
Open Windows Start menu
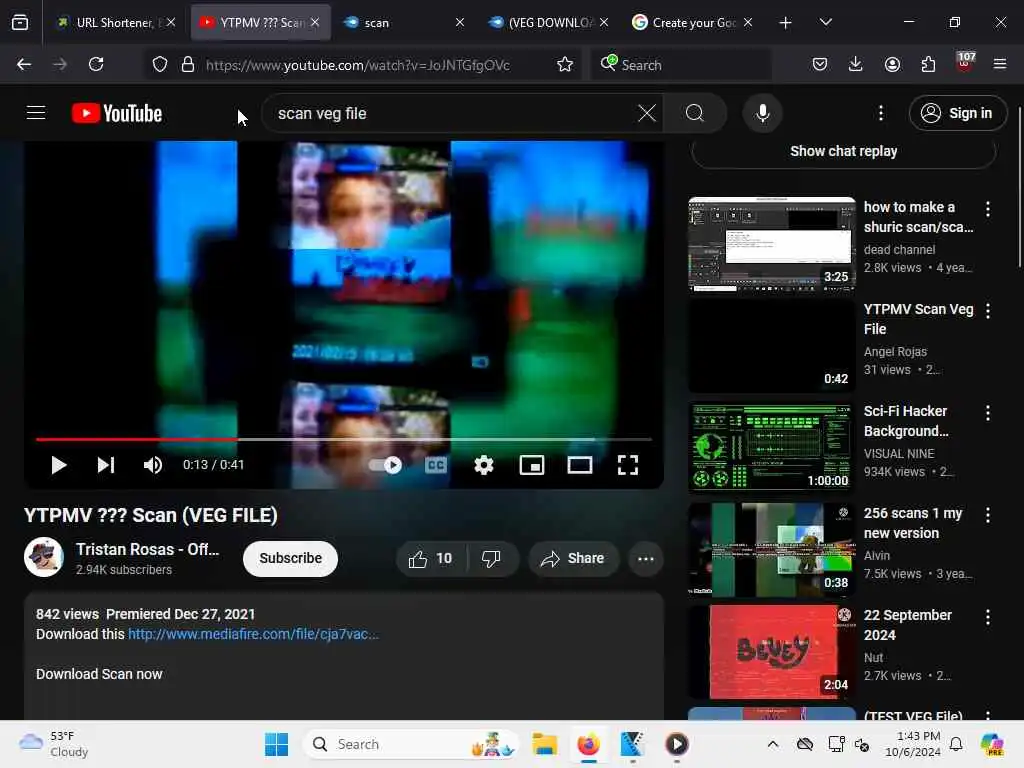(276, 744)
